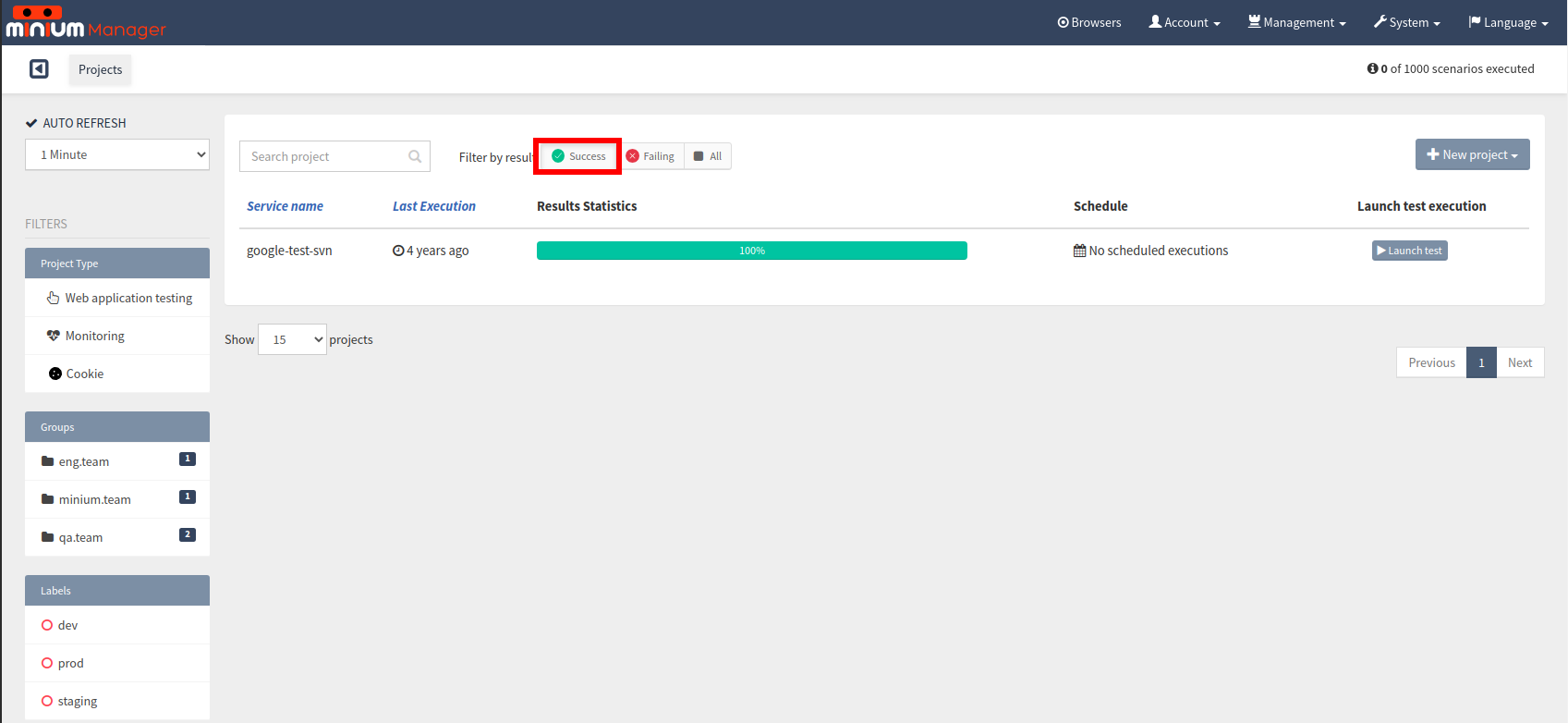Click the Project Type panel header
This screenshot has height=723, width=1568.
(x=117, y=263)
